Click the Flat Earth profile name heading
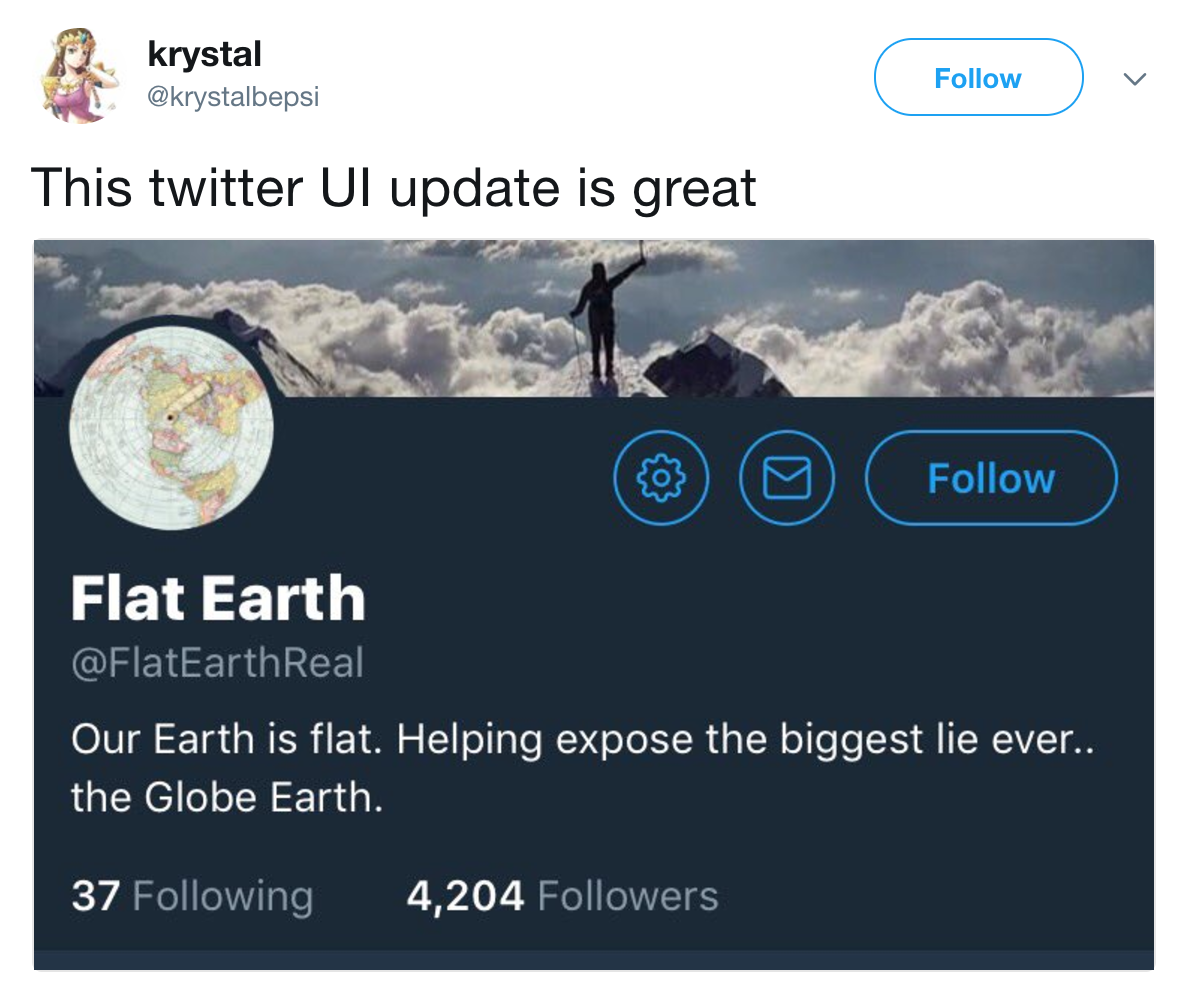 point(218,597)
